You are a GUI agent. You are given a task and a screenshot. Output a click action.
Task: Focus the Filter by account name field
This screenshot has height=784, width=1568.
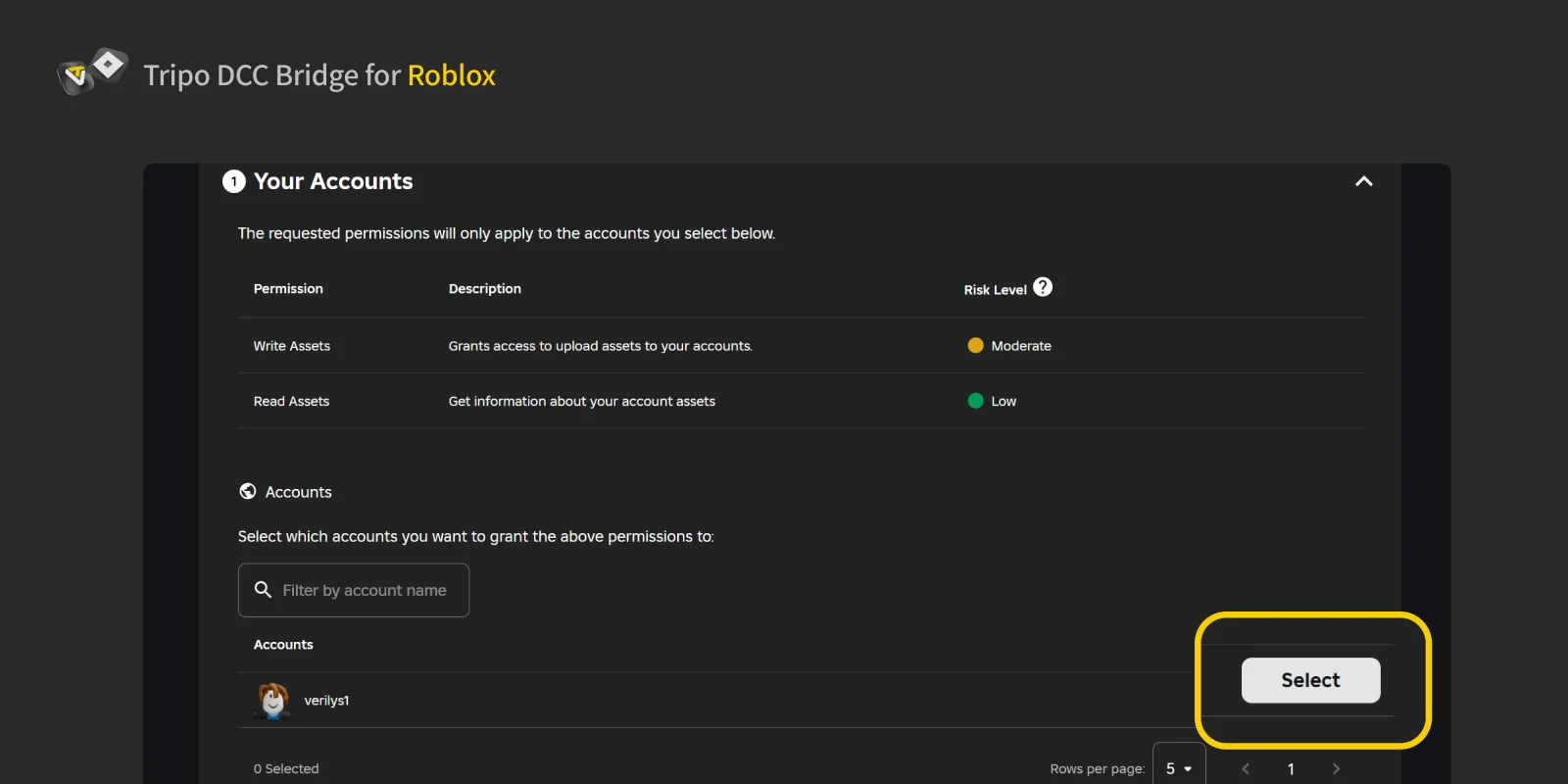(x=354, y=590)
